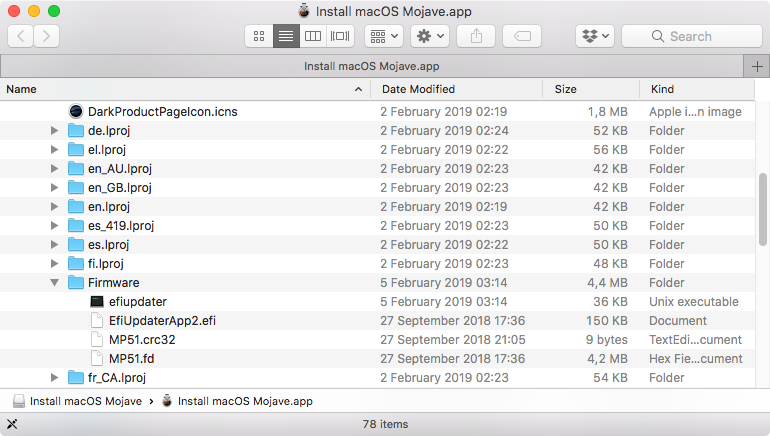770x436 pixels.
Task: Open the Dropbox toolbar menu
Action: [x=595, y=36]
